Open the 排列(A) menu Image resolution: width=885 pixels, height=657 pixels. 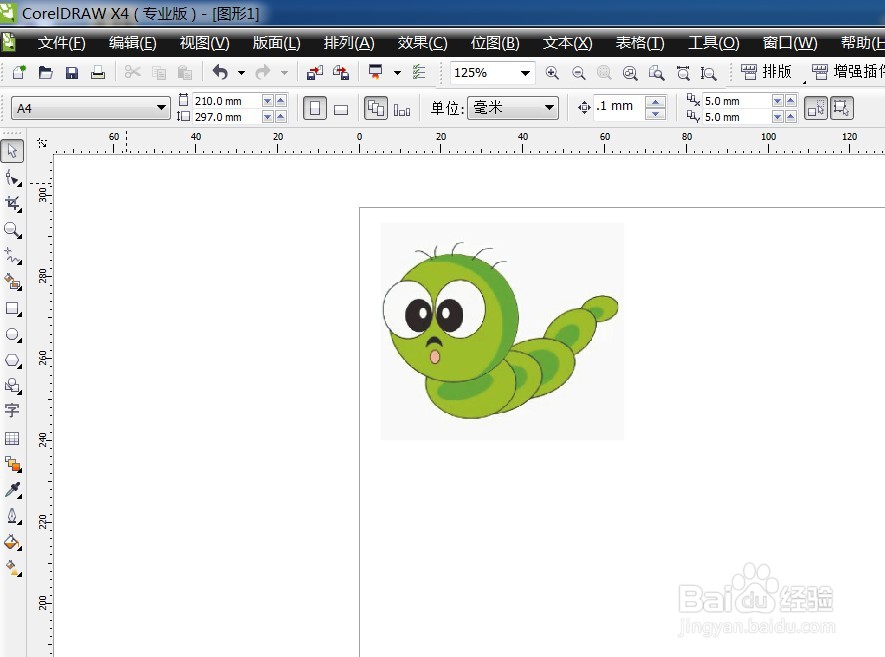(349, 43)
